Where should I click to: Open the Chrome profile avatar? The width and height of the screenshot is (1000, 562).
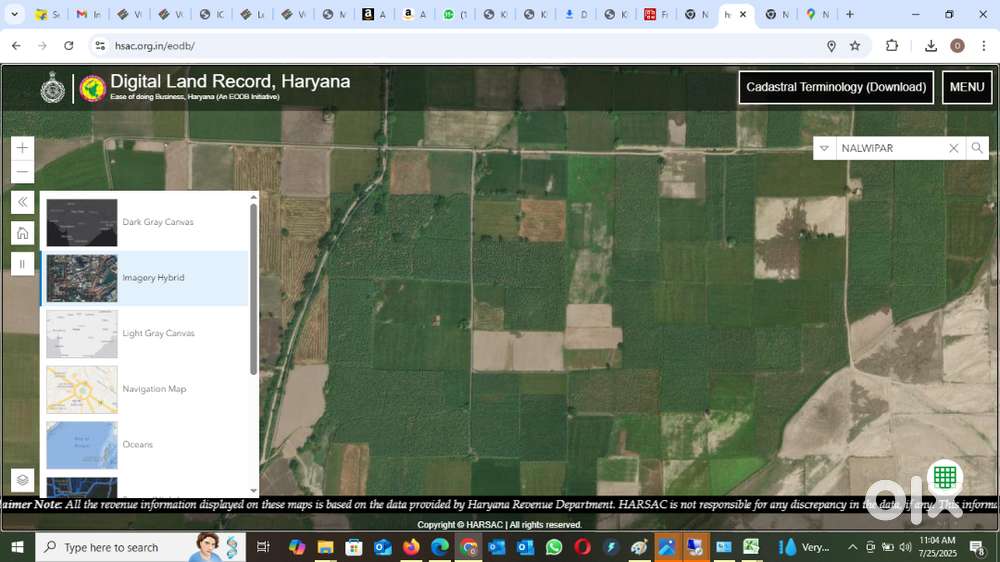[957, 46]
